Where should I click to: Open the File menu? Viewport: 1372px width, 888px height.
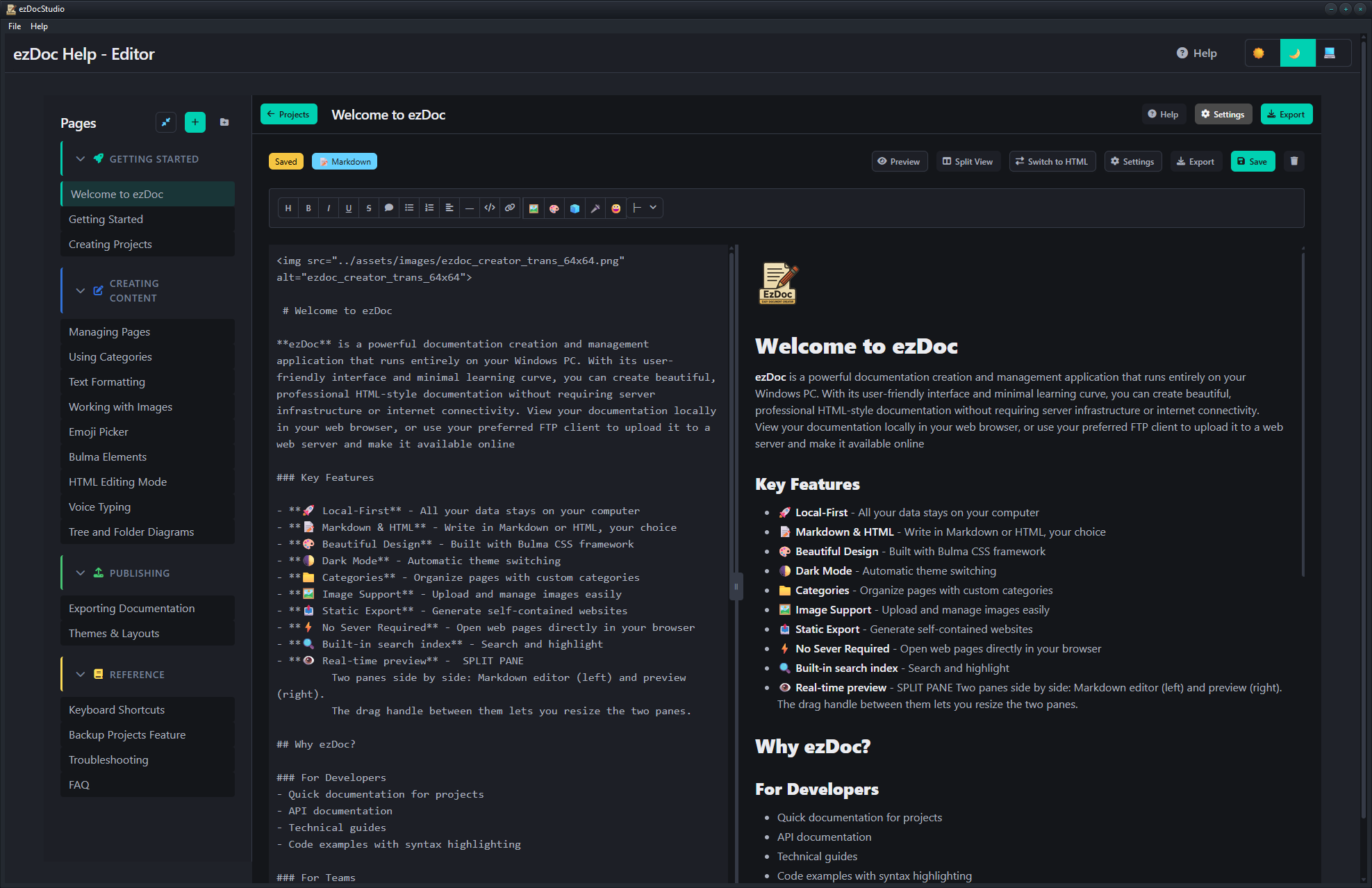coord(14,26)
